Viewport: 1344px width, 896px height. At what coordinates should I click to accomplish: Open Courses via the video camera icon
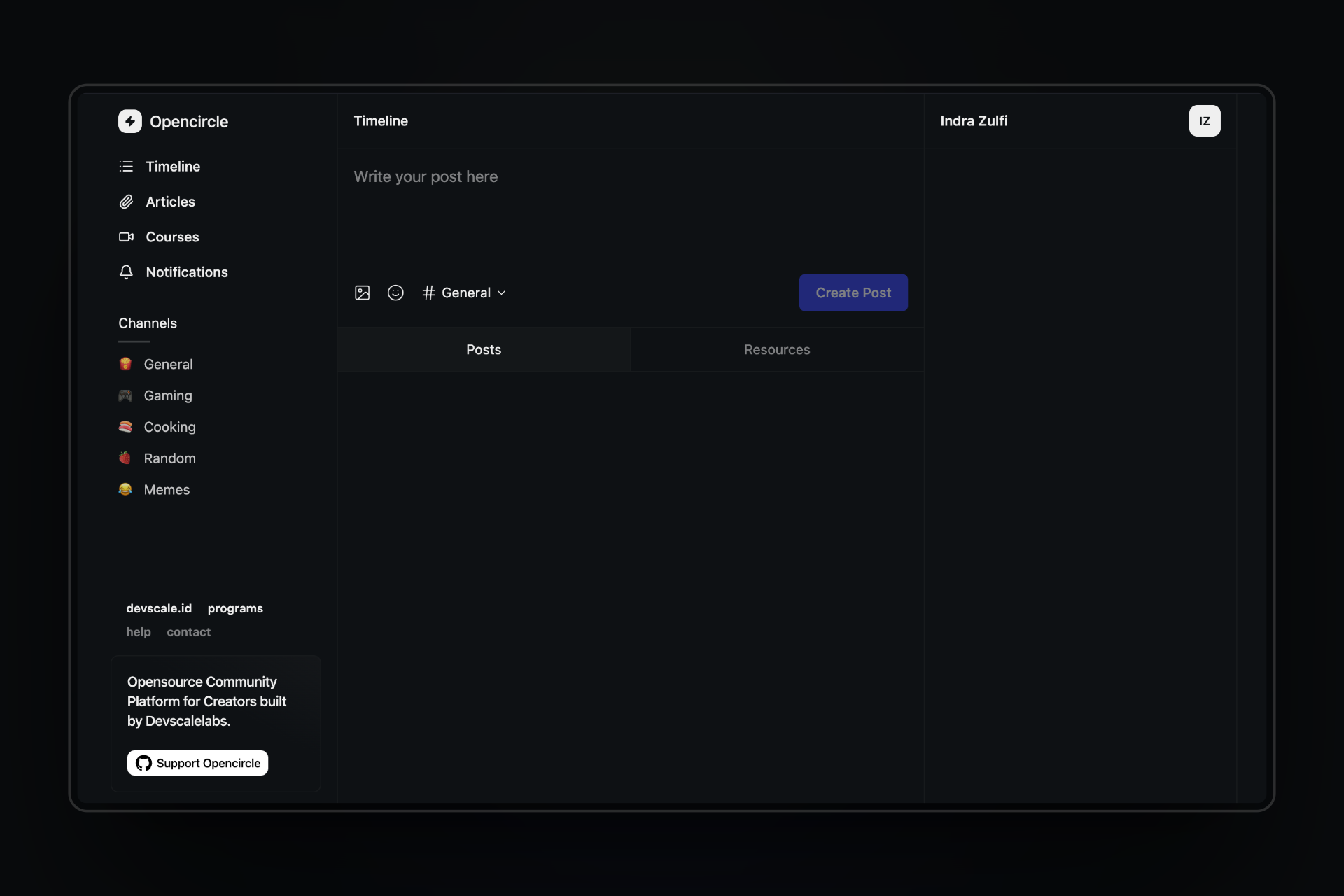[x=125, y=237]
